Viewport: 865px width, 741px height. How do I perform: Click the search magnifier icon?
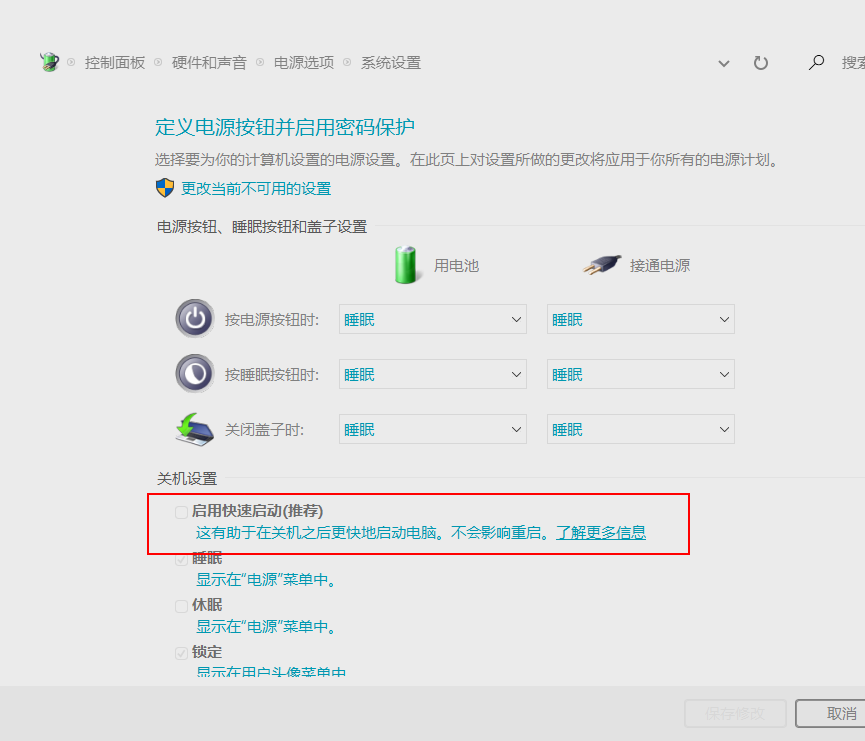[x=815, y=62]
